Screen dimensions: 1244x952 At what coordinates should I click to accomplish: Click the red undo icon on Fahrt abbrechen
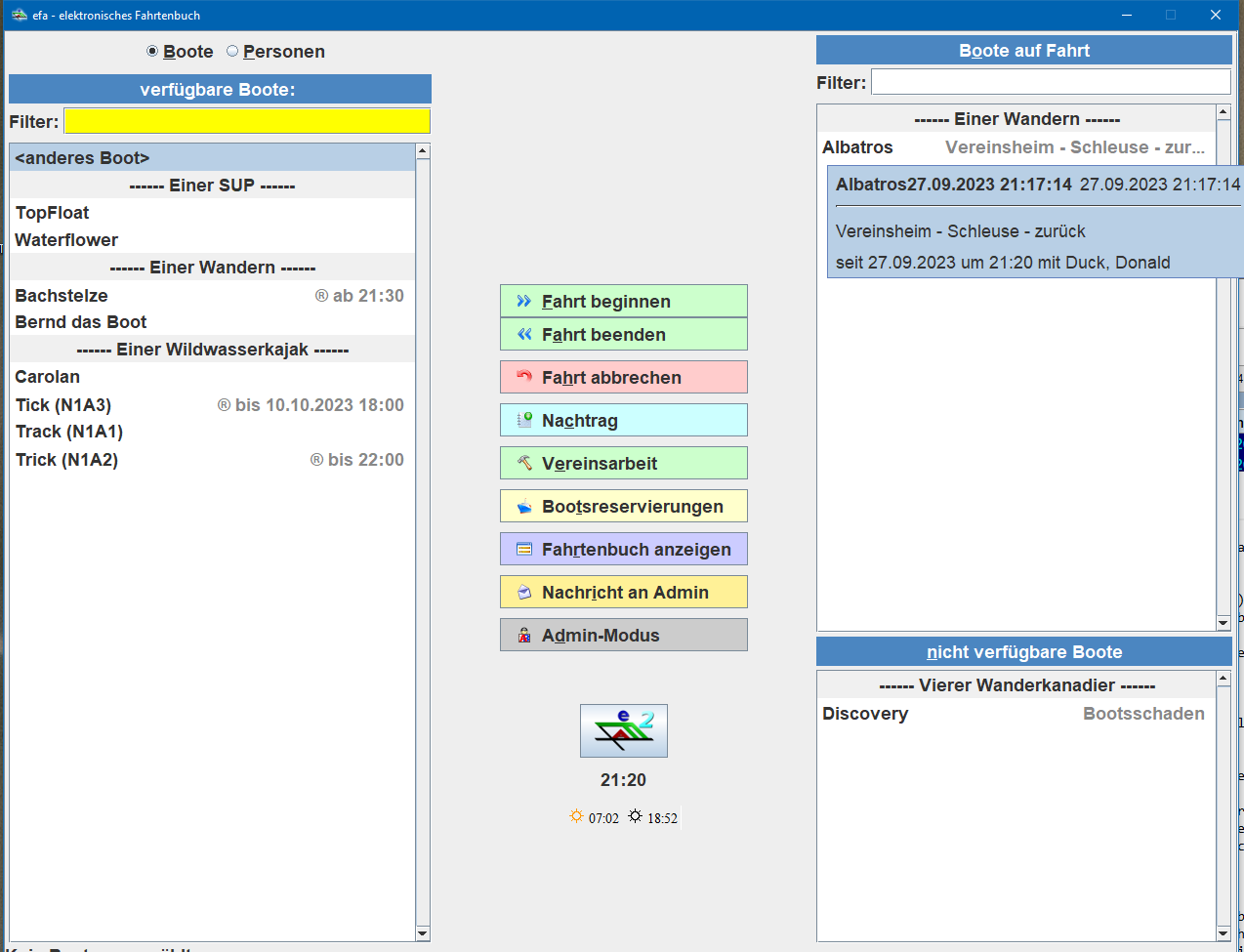pyautogui.click(x=524, y=377)
